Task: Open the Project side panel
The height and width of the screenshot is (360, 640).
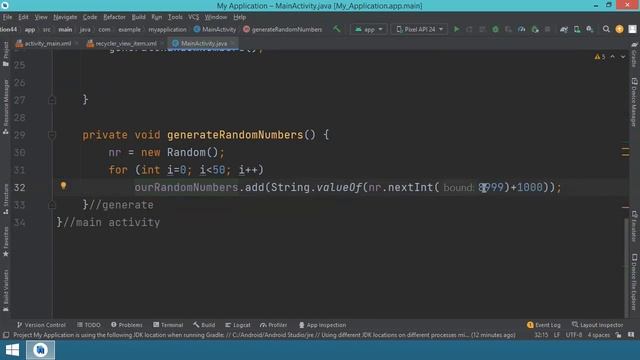Action: point(5,54)
